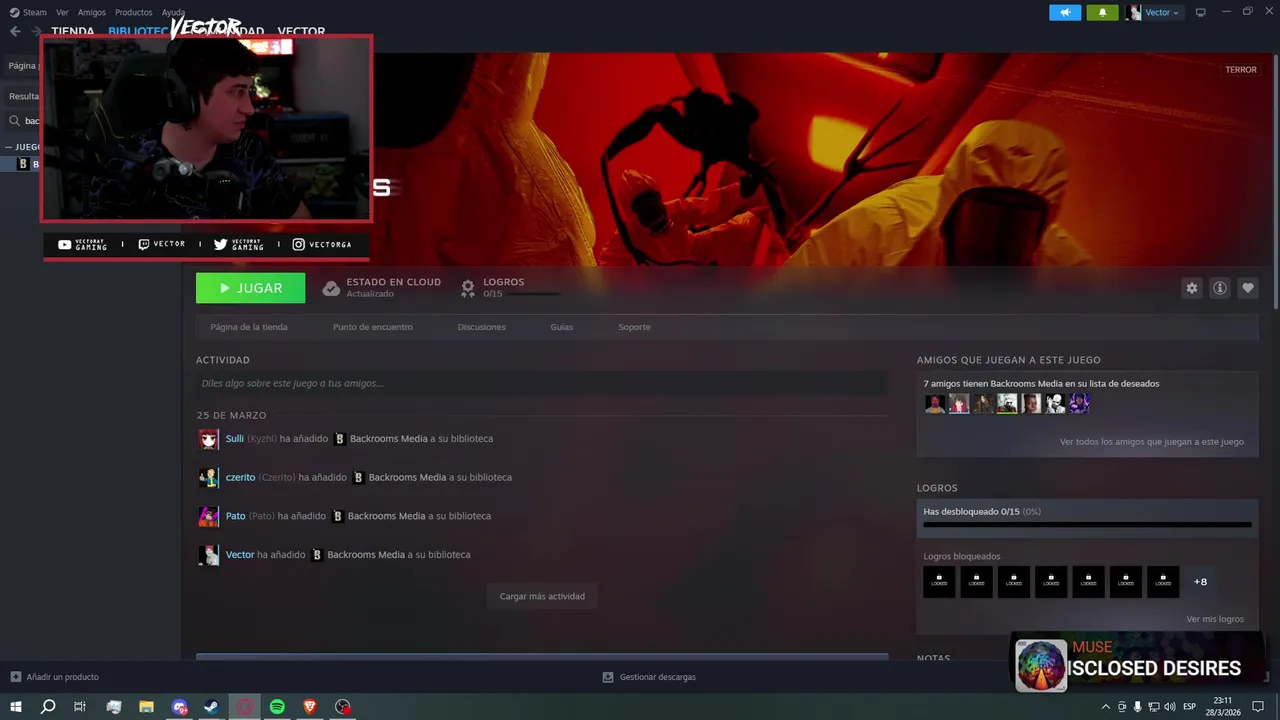
Task: Click the first locked achievement icon
Action: [939, 582]
